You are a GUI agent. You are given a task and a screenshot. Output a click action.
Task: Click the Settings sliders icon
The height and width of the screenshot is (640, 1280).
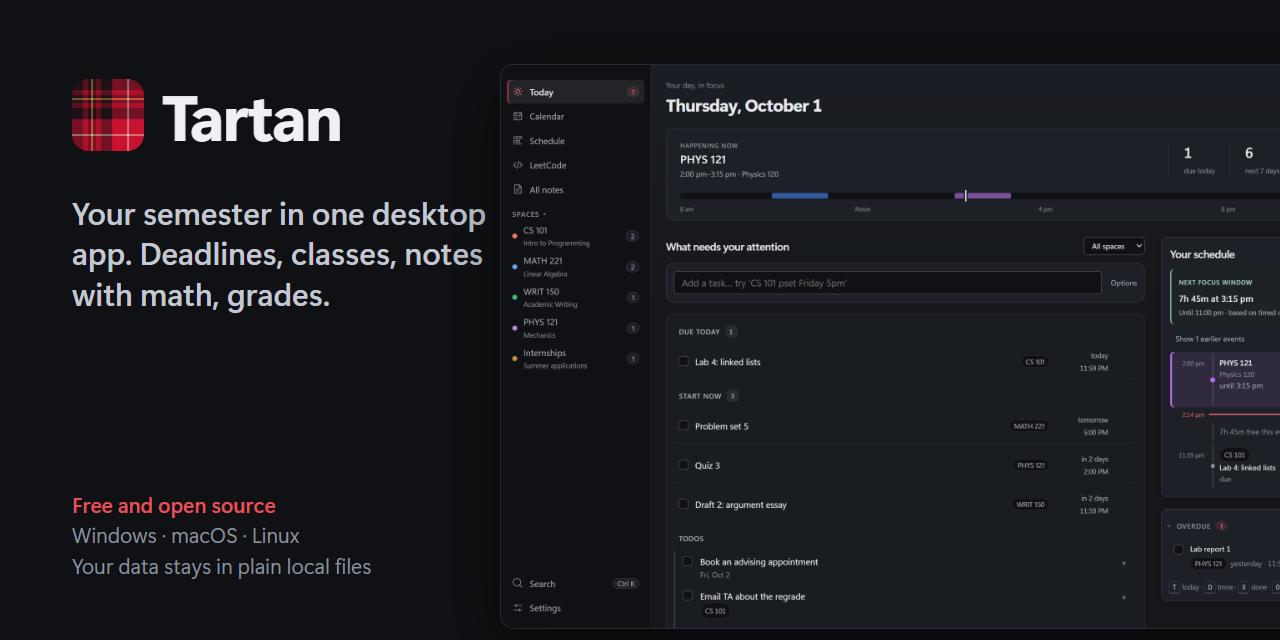point(517,608)
